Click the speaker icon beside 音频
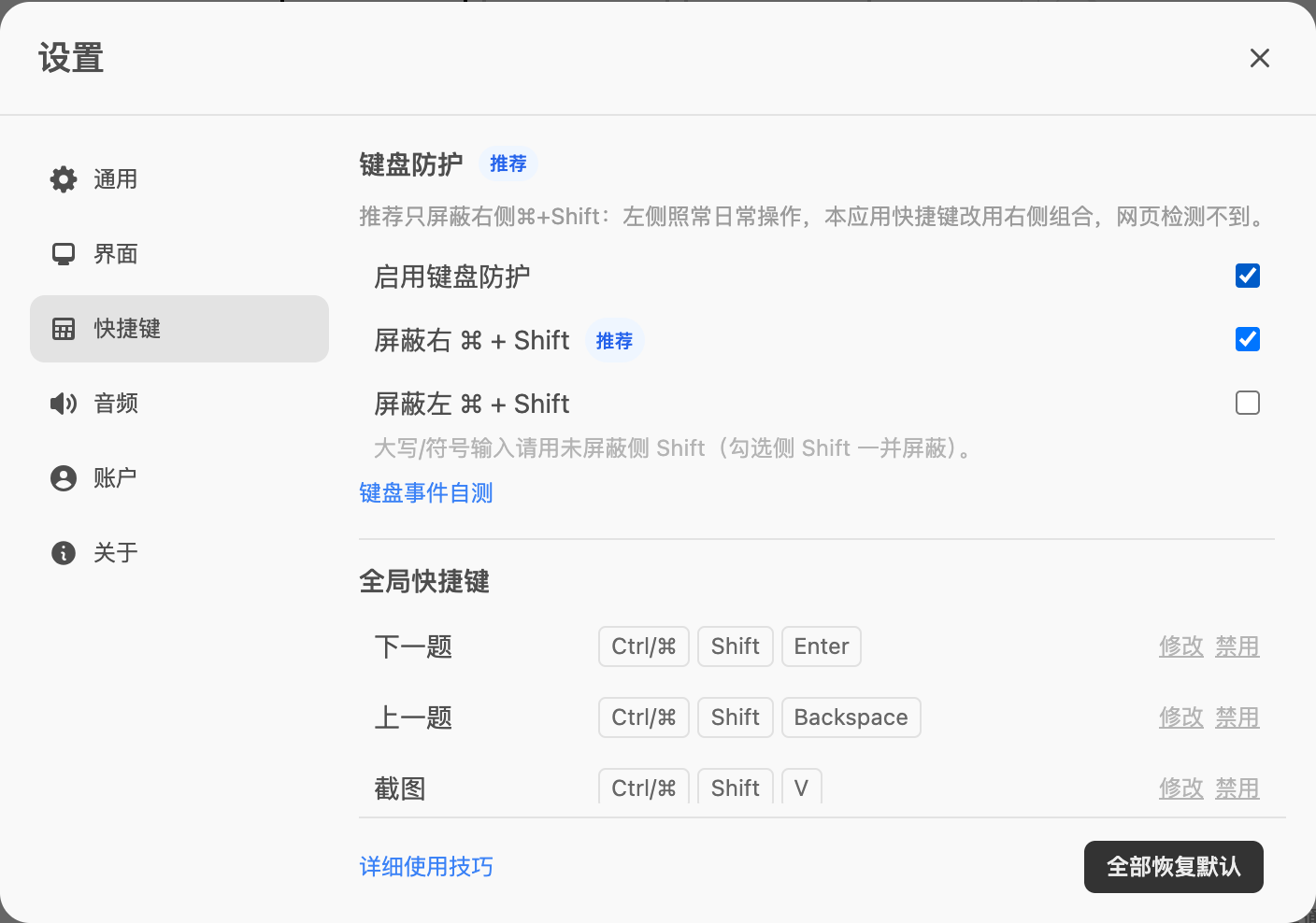 click(x=64, y=404)
